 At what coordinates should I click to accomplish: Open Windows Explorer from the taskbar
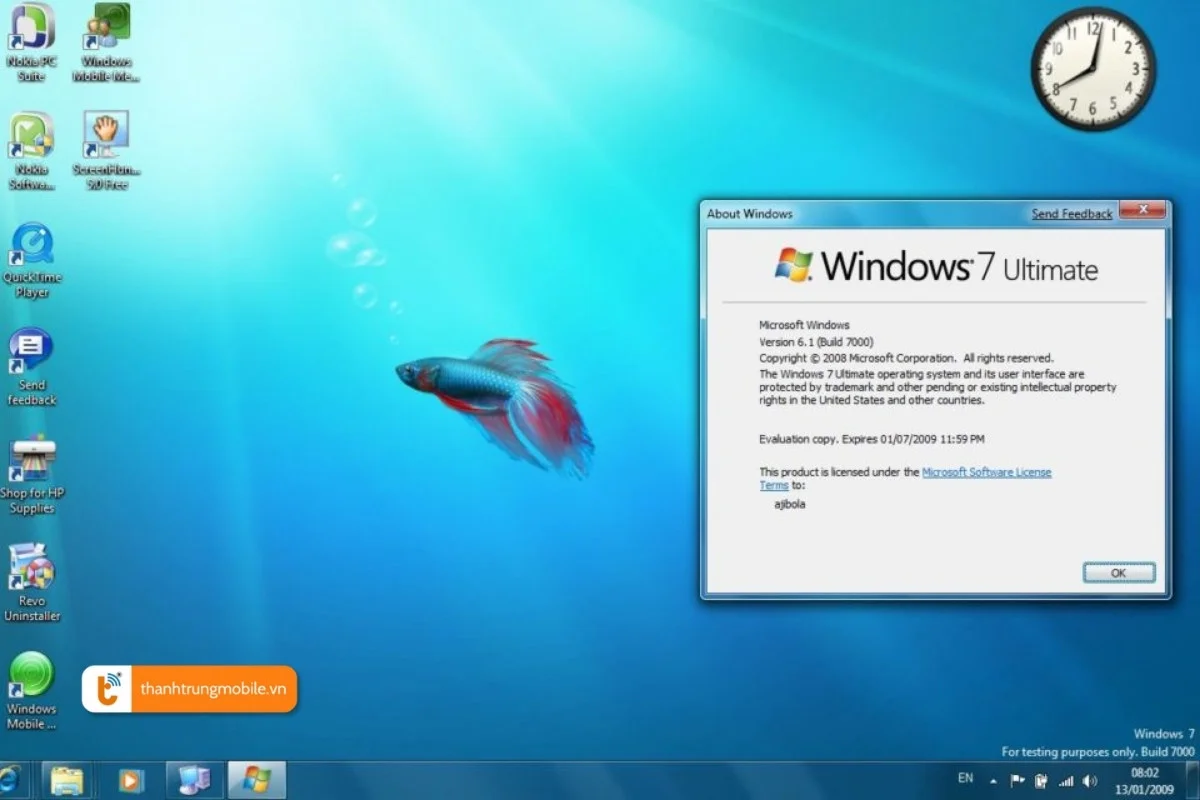66,779
